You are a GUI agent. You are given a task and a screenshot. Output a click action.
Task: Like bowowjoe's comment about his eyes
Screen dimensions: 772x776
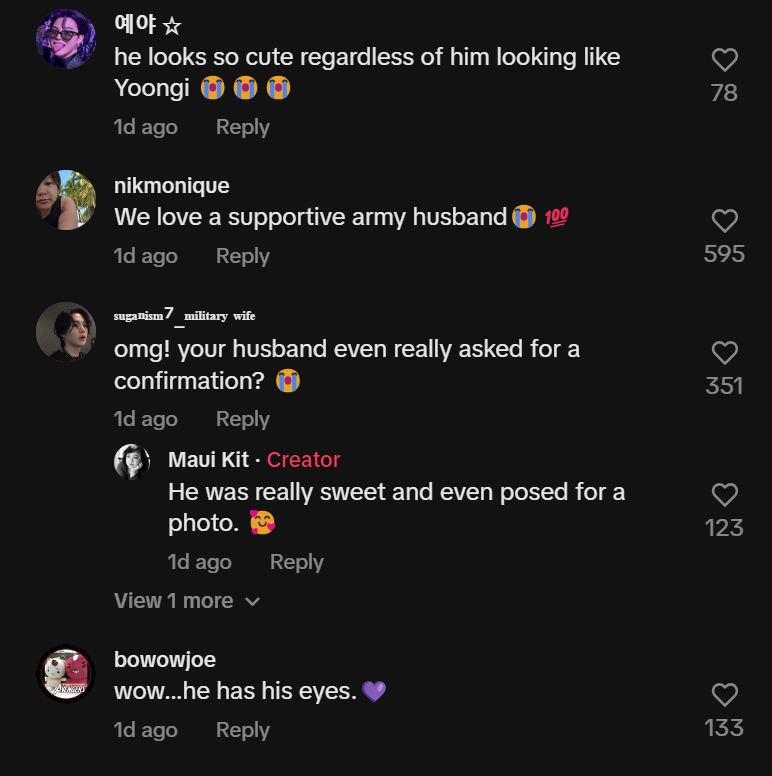coord(724,695)
